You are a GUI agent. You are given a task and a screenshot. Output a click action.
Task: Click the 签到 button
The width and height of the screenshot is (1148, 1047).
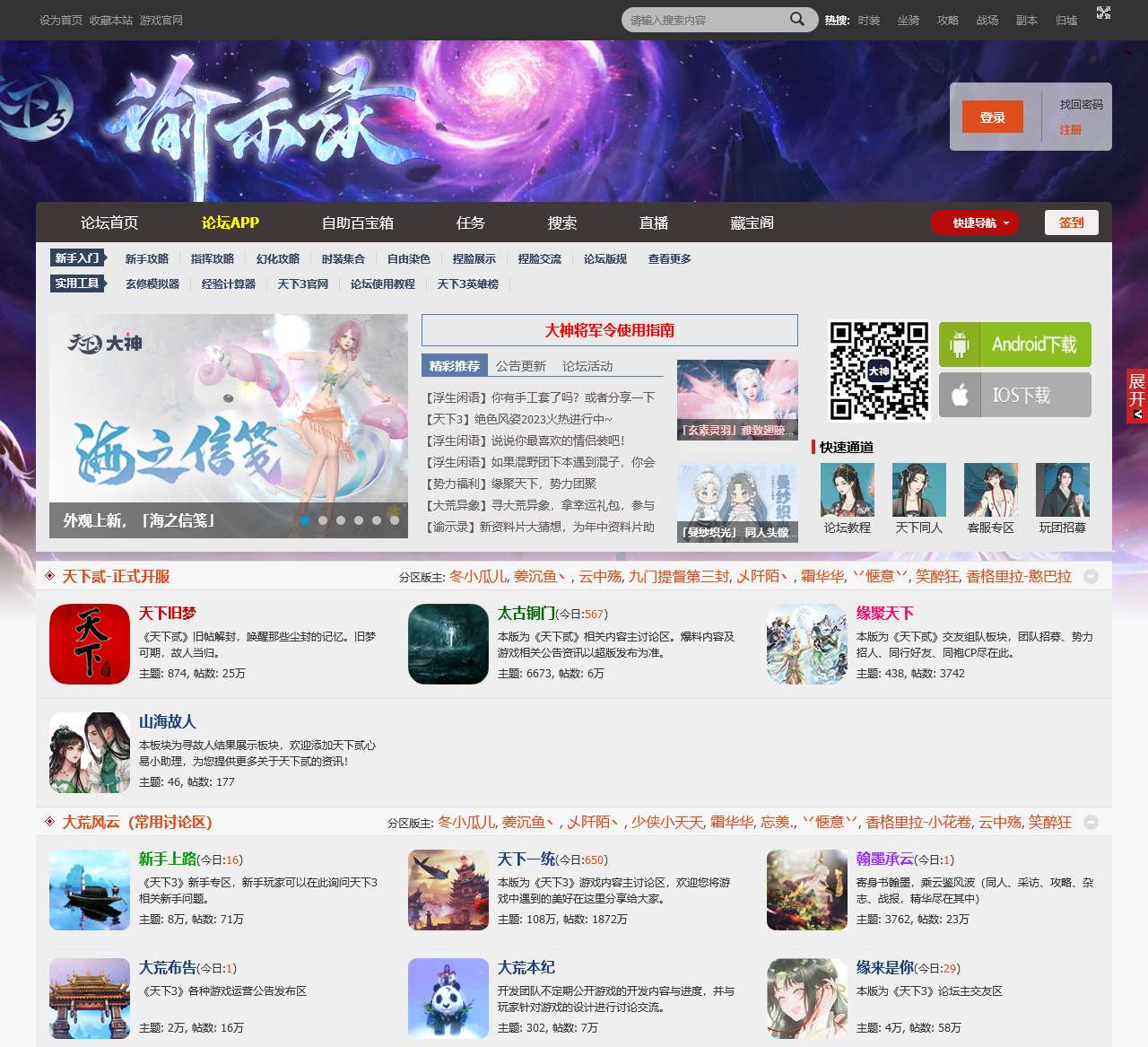[1072, 222]
